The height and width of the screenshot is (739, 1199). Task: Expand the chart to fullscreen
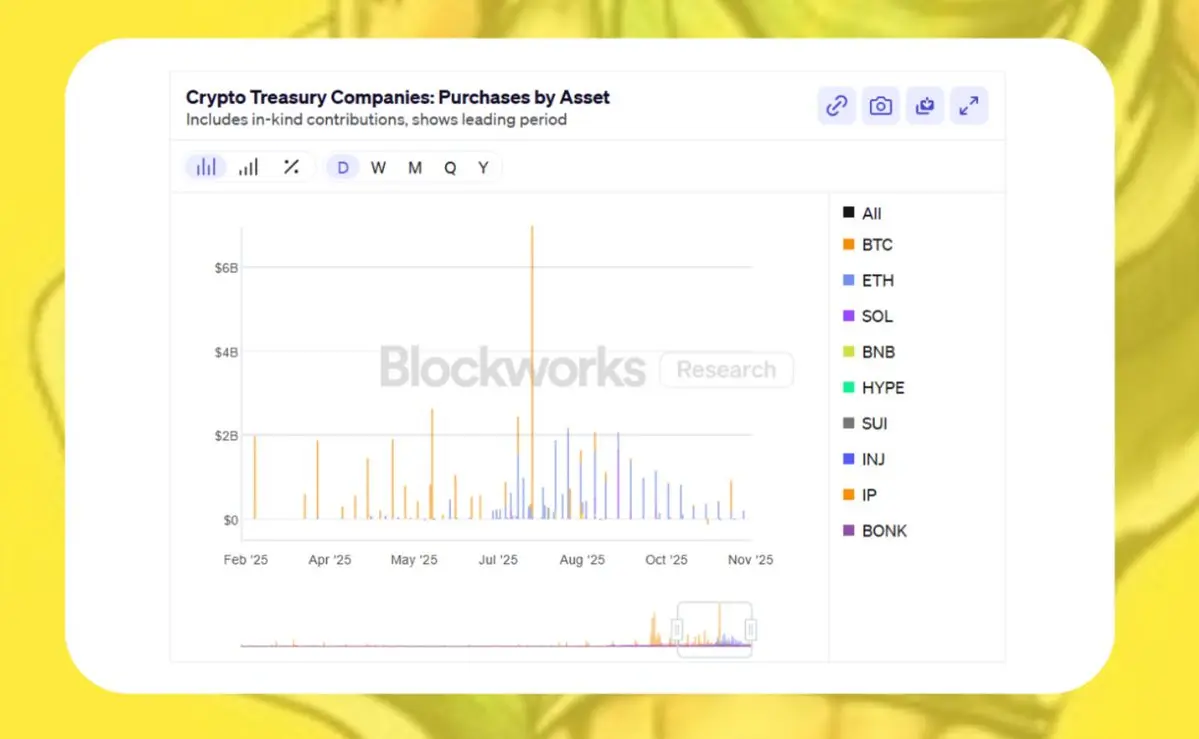tap(968, 105)
